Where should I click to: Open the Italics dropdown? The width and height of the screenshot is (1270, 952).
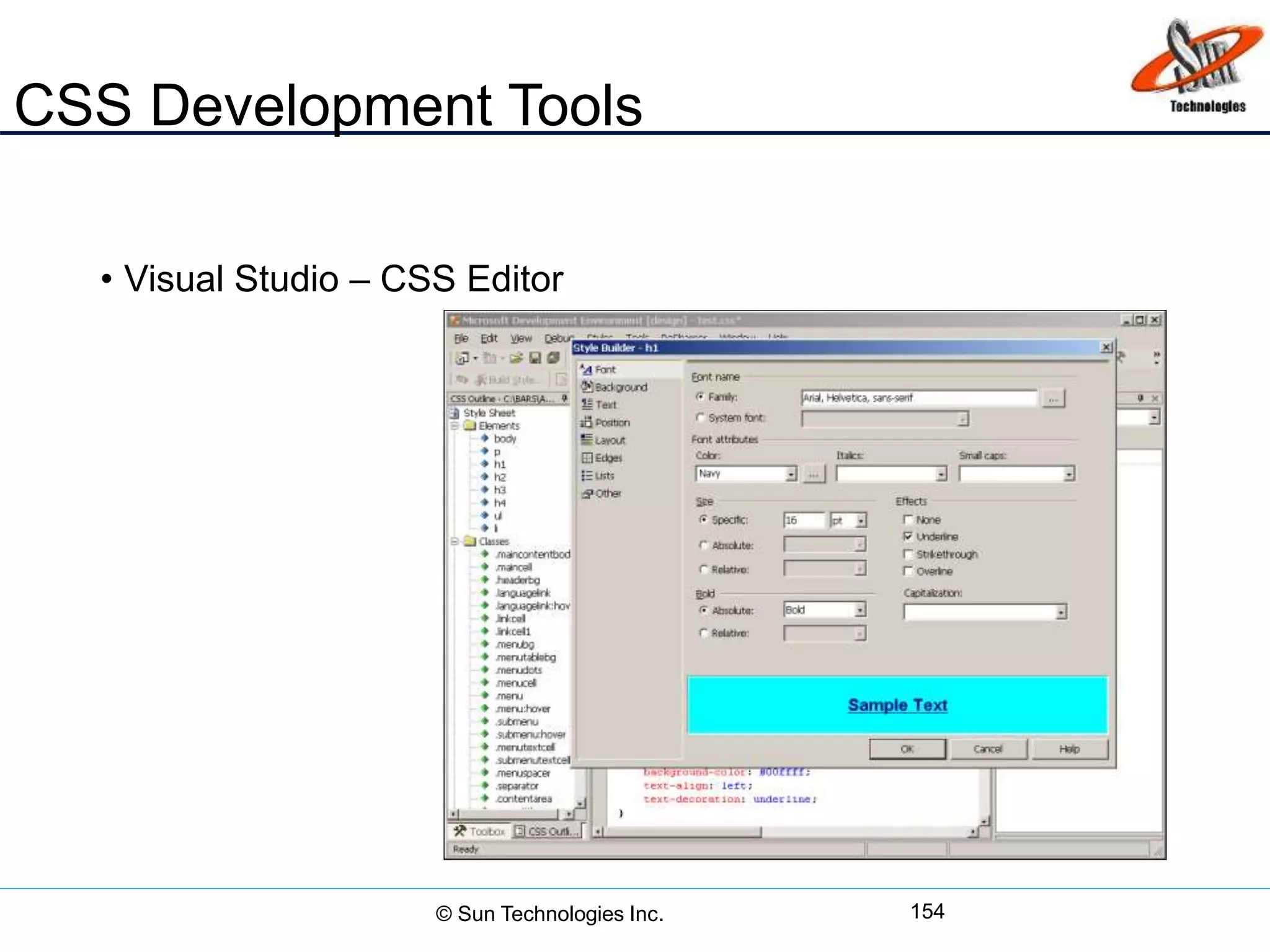pyautogui.click(x=941, y=474)
